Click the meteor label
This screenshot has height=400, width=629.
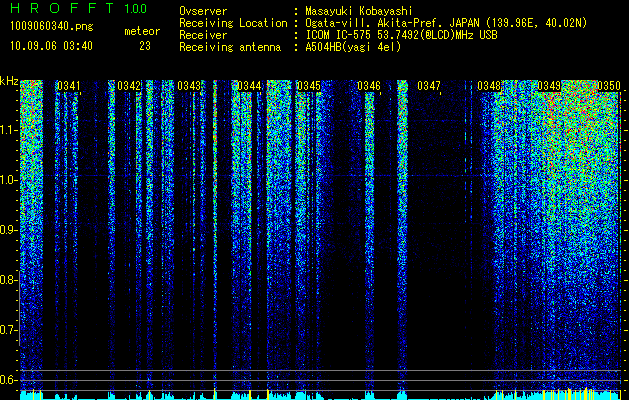click(142, 31)
